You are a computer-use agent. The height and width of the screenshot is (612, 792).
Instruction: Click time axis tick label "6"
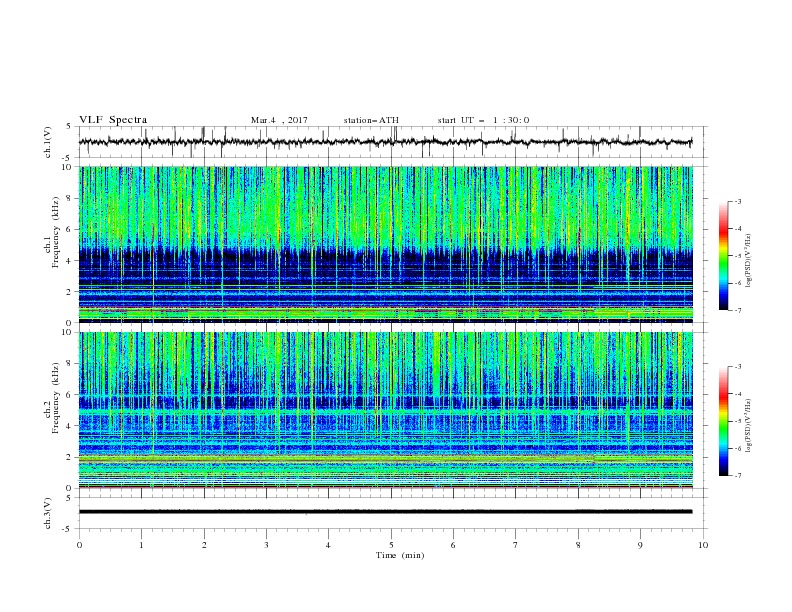tap(454, 545)
